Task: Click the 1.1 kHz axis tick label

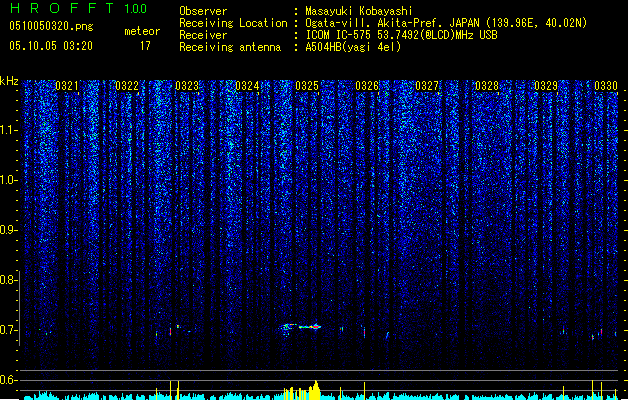Action: (x=7, y=130)
